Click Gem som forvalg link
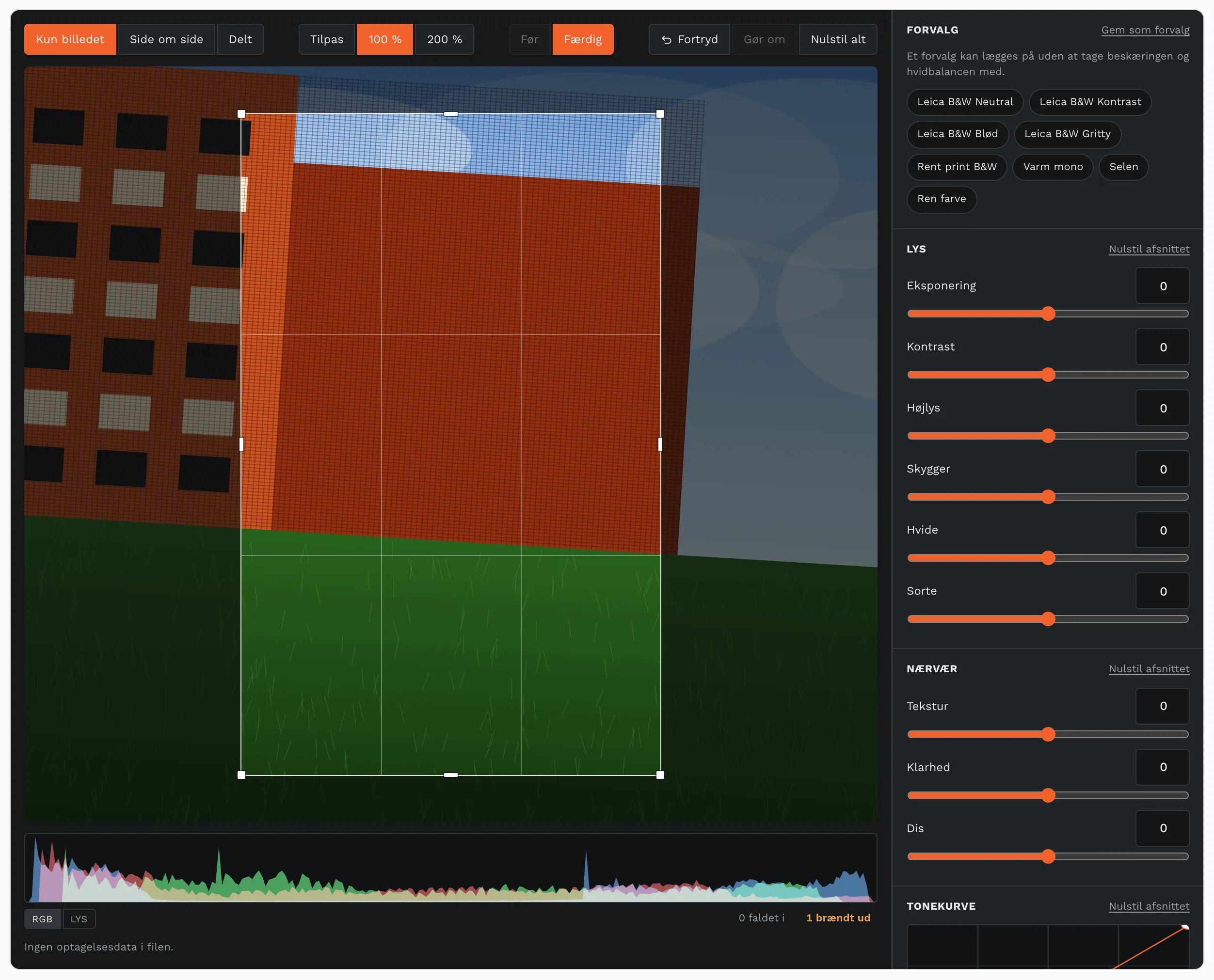This screenshot has width=1214, height=980. click(1145, 30)
